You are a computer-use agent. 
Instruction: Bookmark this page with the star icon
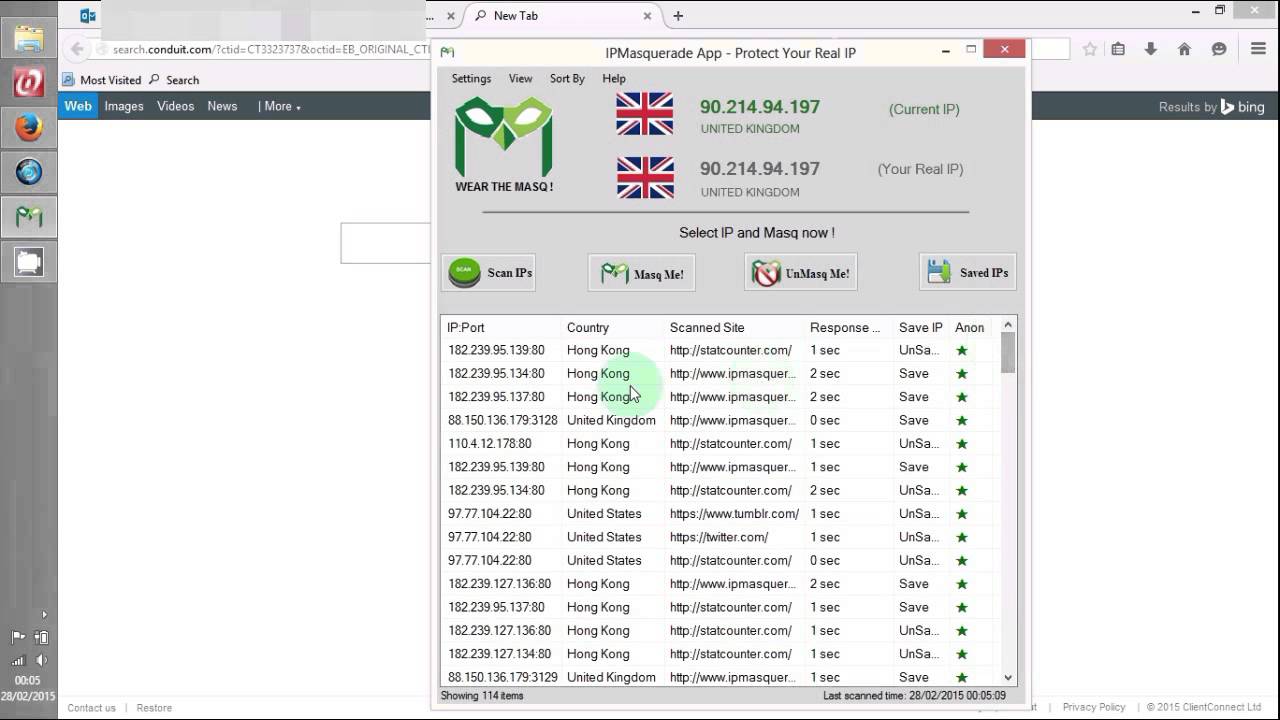click(1090, 49)
